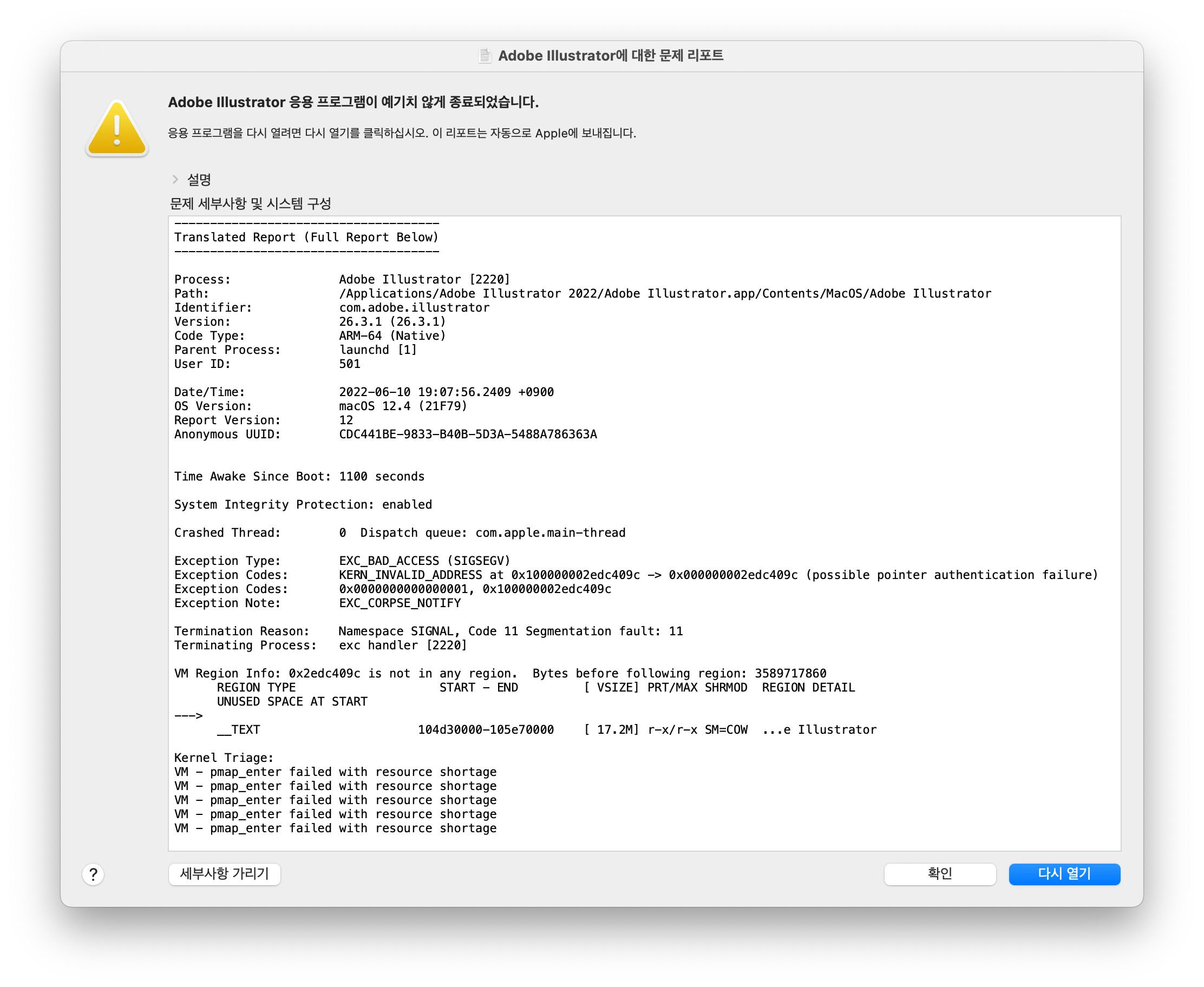Click the Kernel Triage heading

(x=224, y=758)
